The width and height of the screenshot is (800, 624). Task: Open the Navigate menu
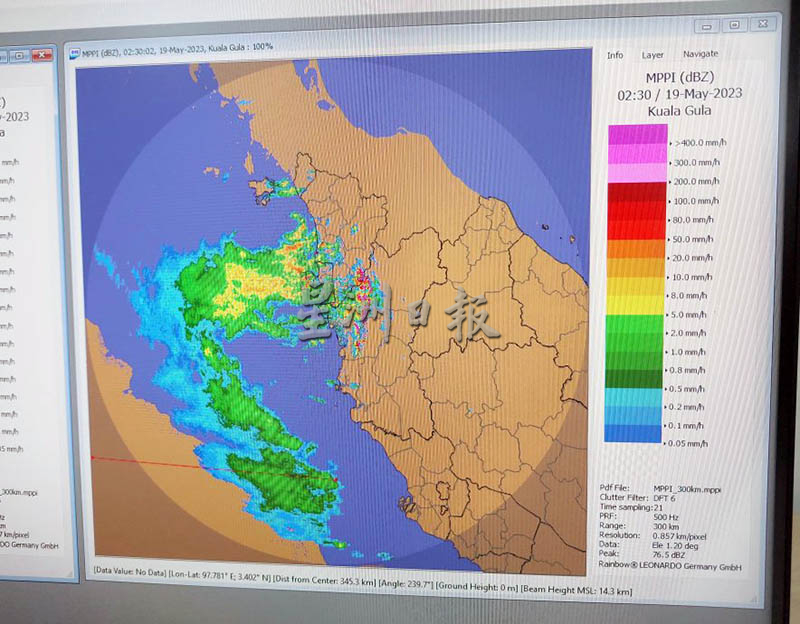pos(700,54)
